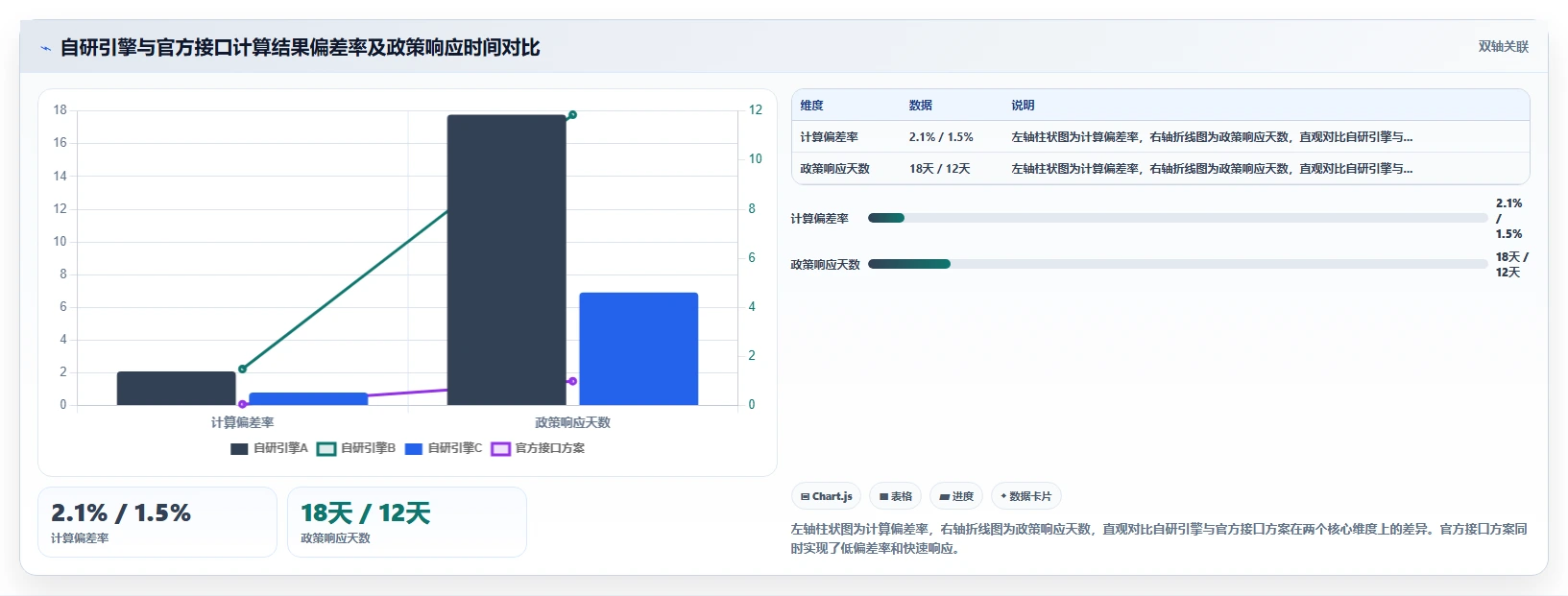Click the 2.1% / 1.5% data card

pyautogui.click(x=157, y=522)
